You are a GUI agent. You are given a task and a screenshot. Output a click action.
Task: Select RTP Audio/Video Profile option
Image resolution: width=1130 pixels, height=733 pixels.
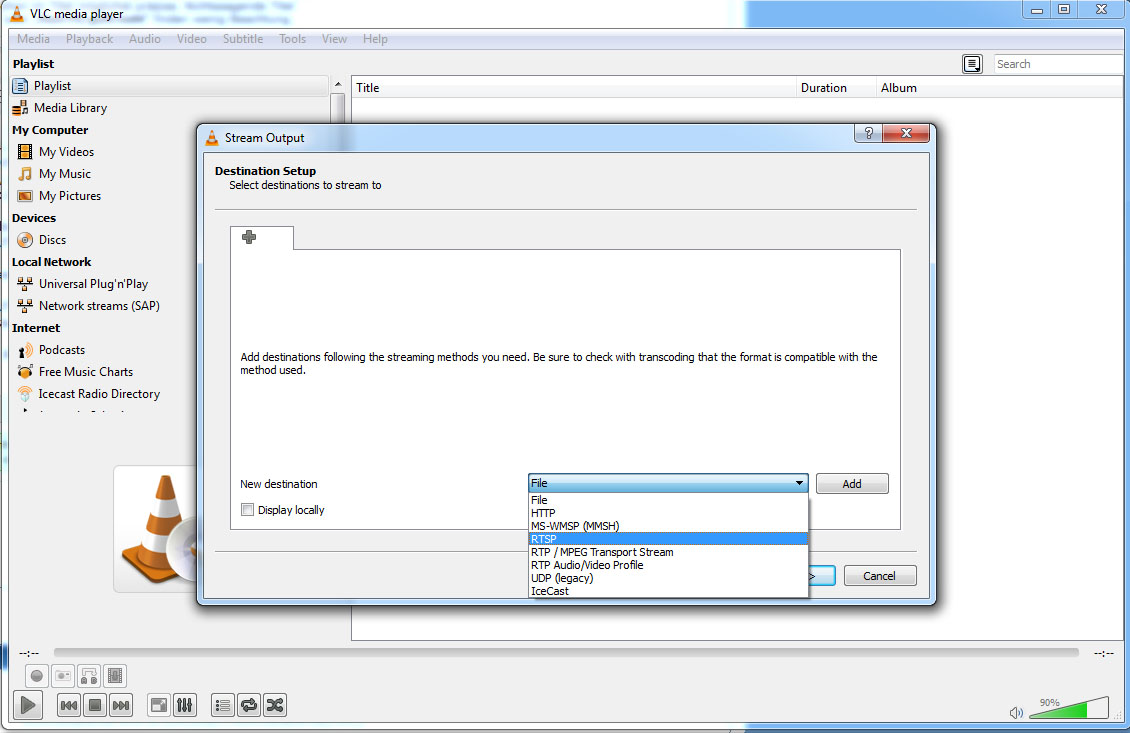click(x=667, y=565)
